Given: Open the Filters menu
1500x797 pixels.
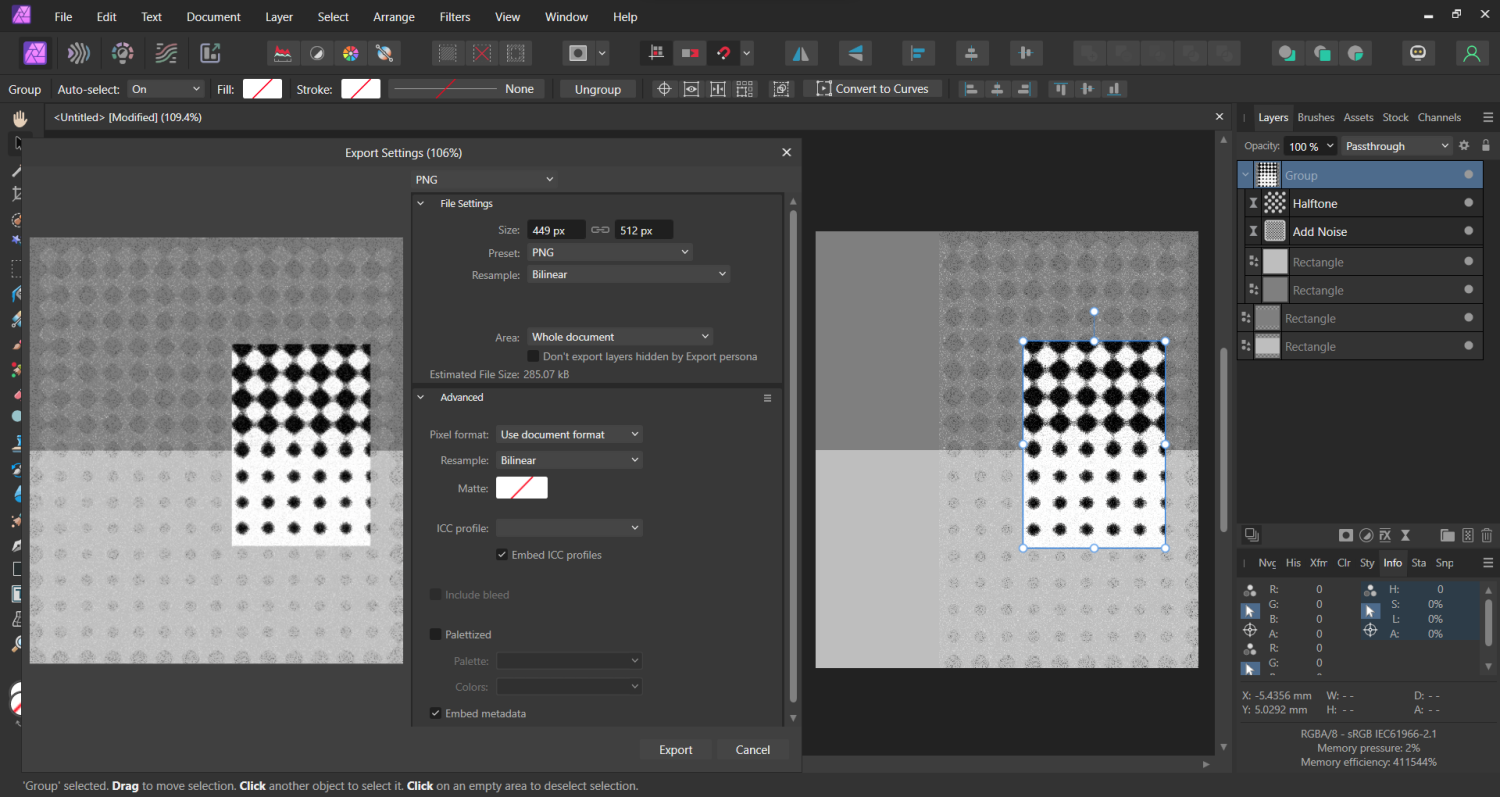Looking at the screenshot, I should pyautogui.click(x=455, y=17).
